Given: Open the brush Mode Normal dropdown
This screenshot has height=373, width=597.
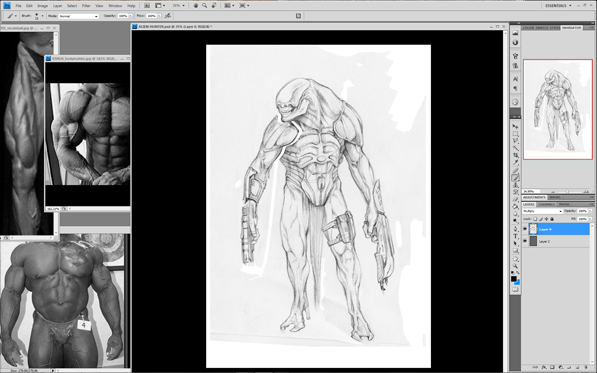Looking at the screenshot, I should (x=79, y=16).
